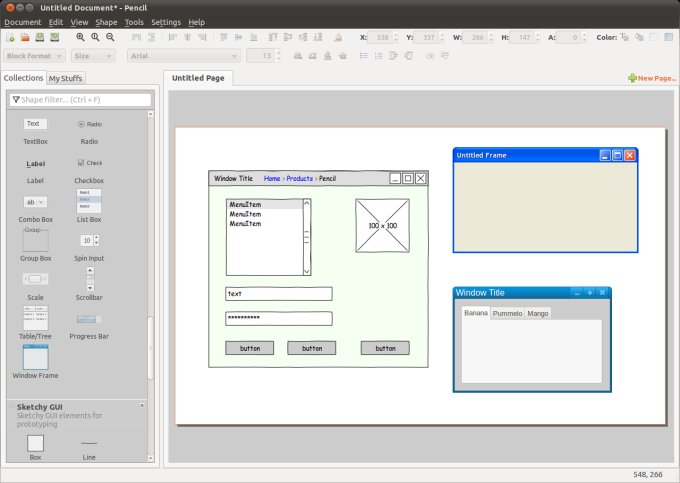Click the Products breadcrumb link on canvas
Image resolution: width=680 pixels, height=483 pixels.
click(300, 178)
